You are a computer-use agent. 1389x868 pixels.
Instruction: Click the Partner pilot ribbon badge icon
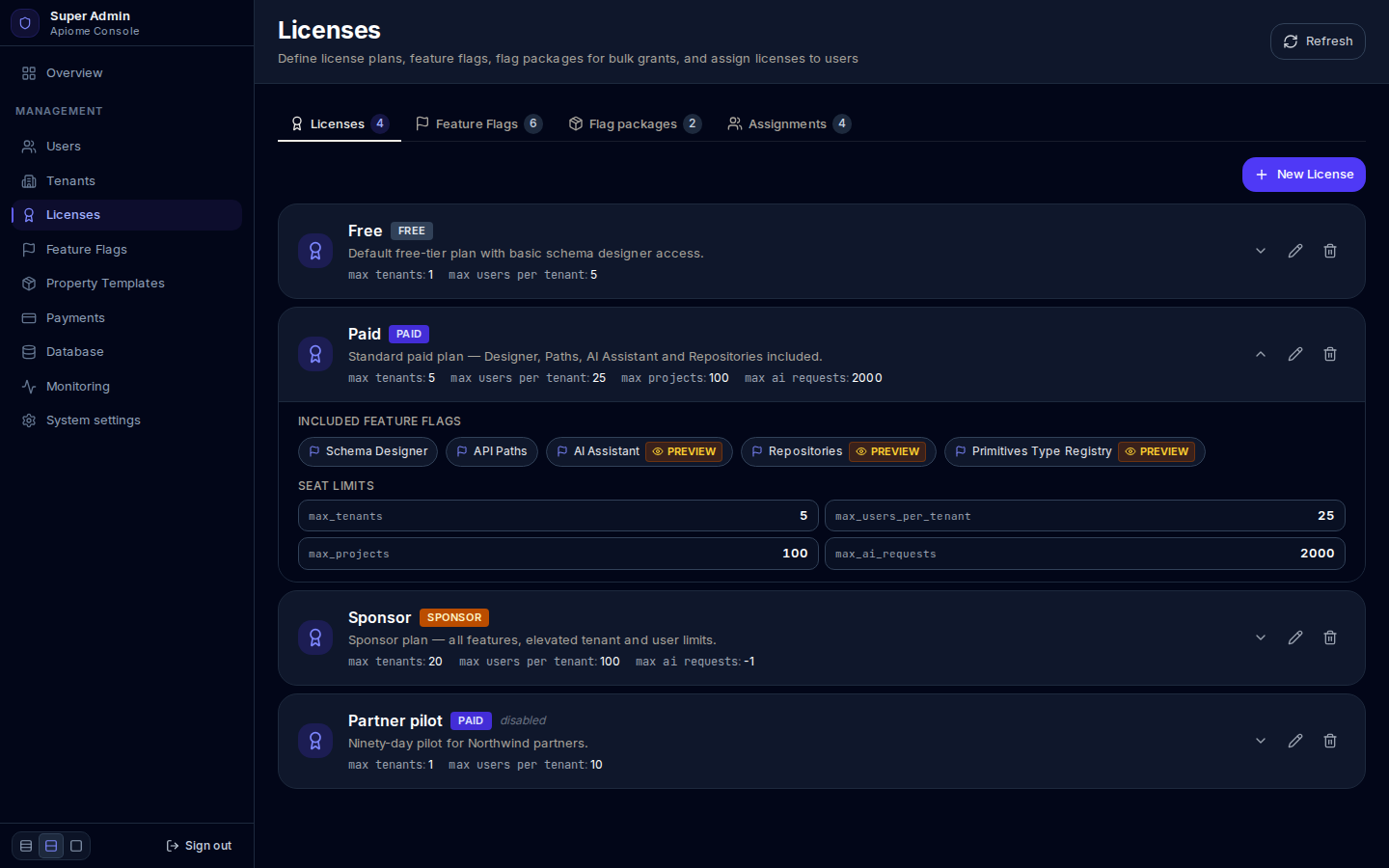[x=315, y=741]
